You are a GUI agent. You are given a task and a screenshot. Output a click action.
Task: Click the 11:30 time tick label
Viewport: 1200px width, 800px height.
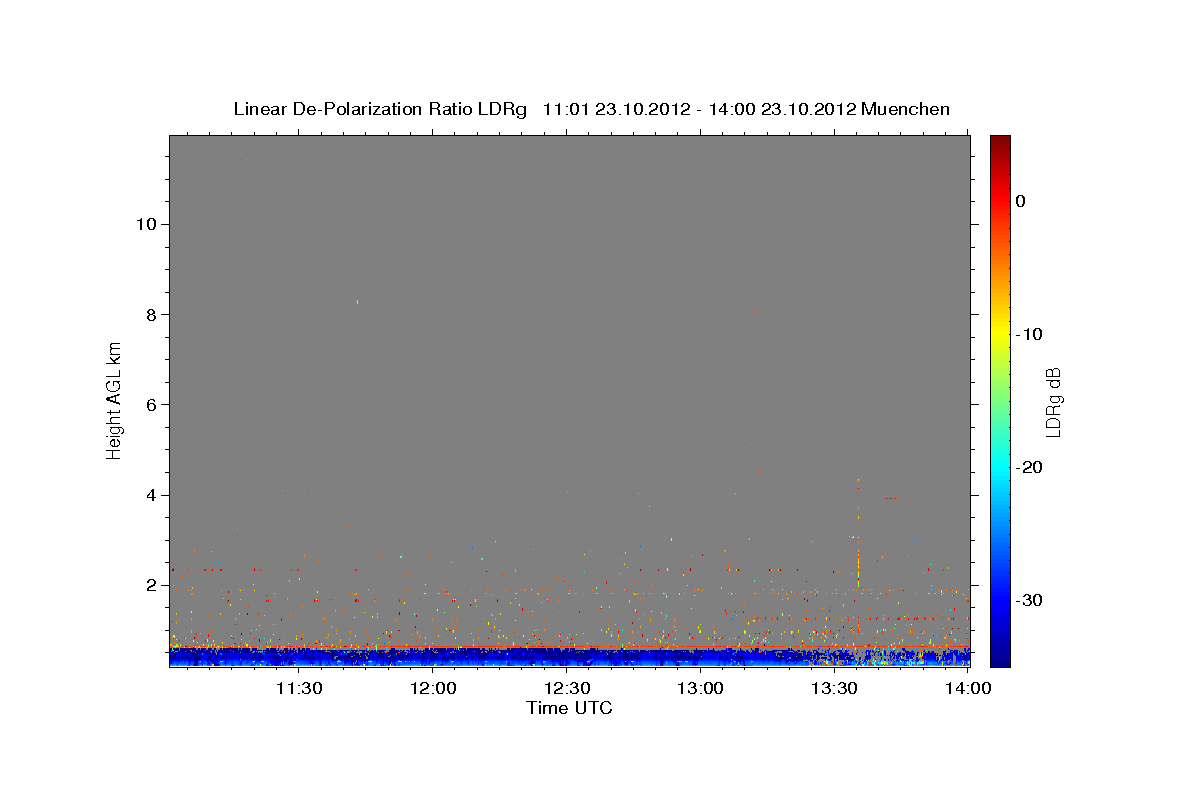(298, 688)
